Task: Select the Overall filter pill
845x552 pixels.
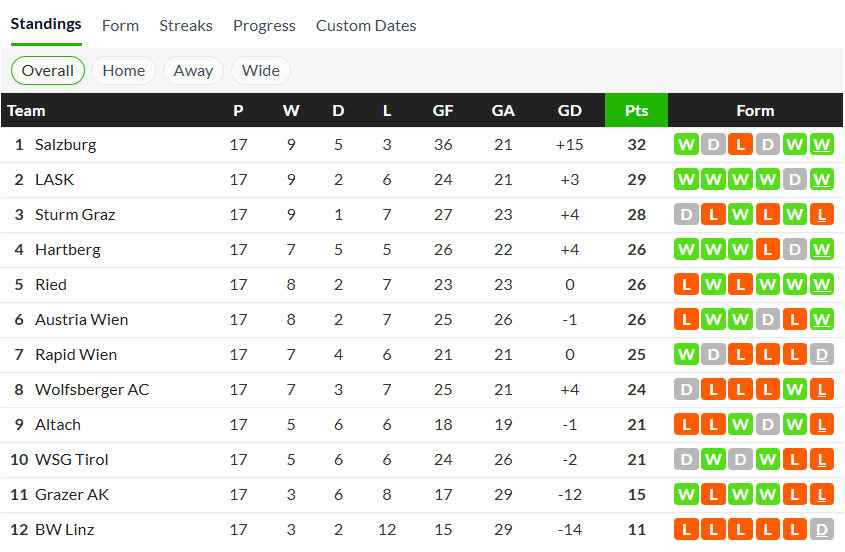Action: [48, 70]
